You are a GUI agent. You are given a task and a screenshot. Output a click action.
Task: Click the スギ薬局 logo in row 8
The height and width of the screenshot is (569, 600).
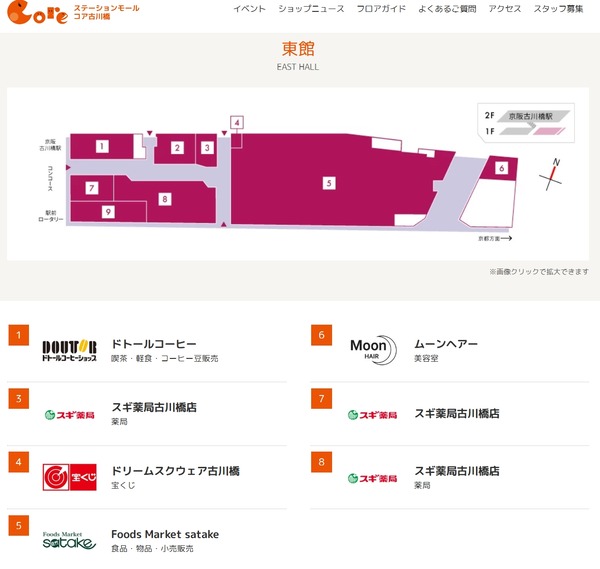point(372,478)
